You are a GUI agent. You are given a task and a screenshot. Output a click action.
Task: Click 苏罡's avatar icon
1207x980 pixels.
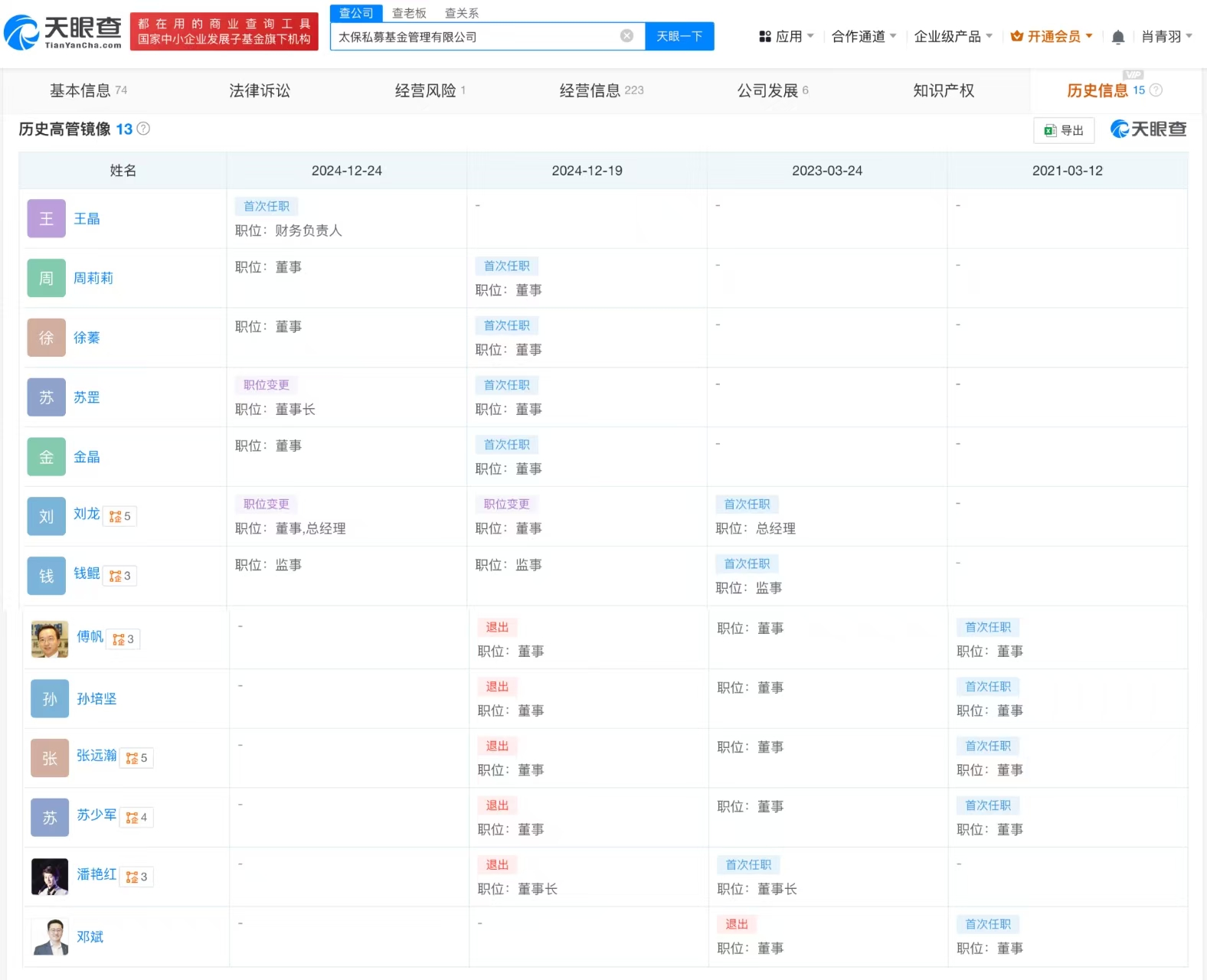[x=47, y=397]
